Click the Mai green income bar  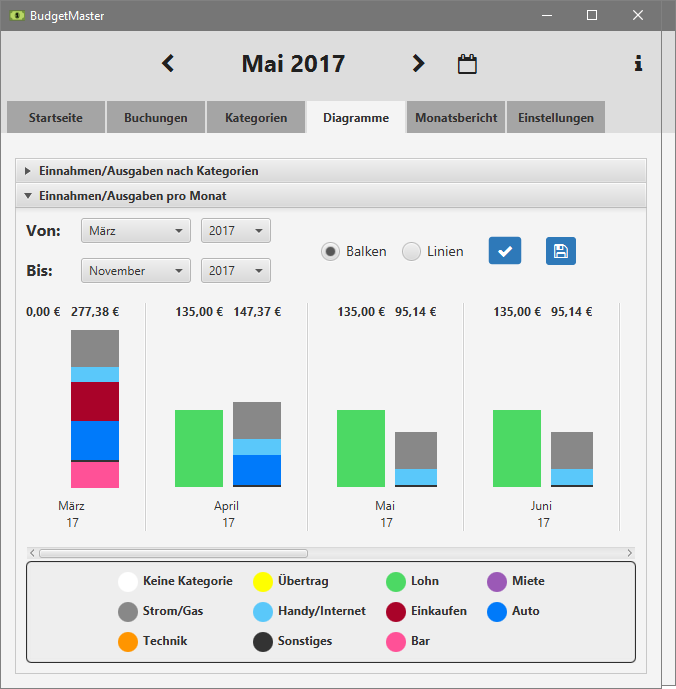point(361,448)
